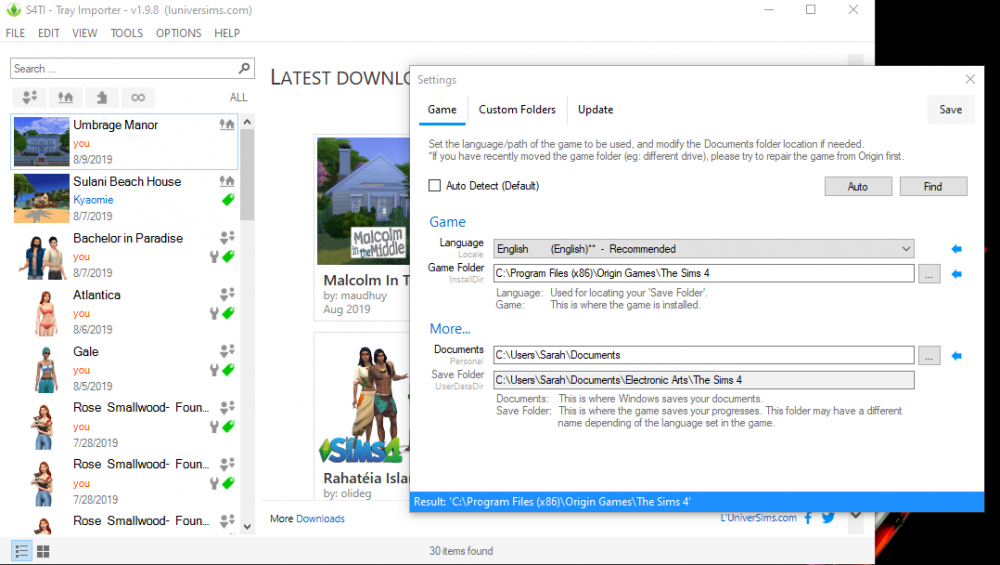The image size is (1000, 565).
Task: Click the Save Folder path field
Action: point(703,380)
